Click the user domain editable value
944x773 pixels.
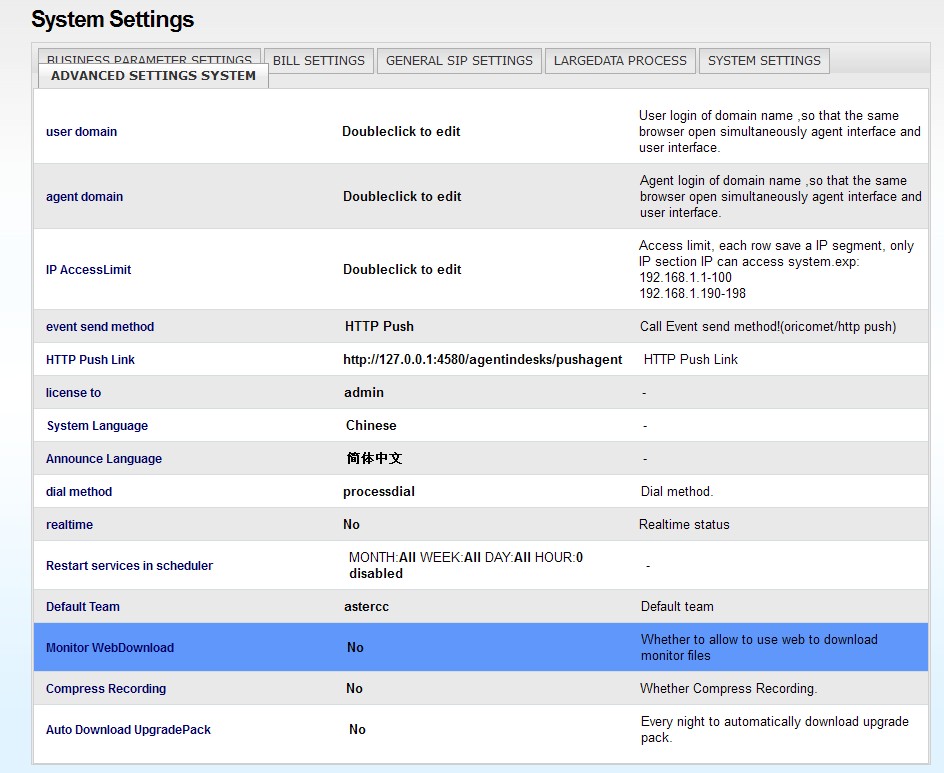pyautogui.click(x=401, y=132)
